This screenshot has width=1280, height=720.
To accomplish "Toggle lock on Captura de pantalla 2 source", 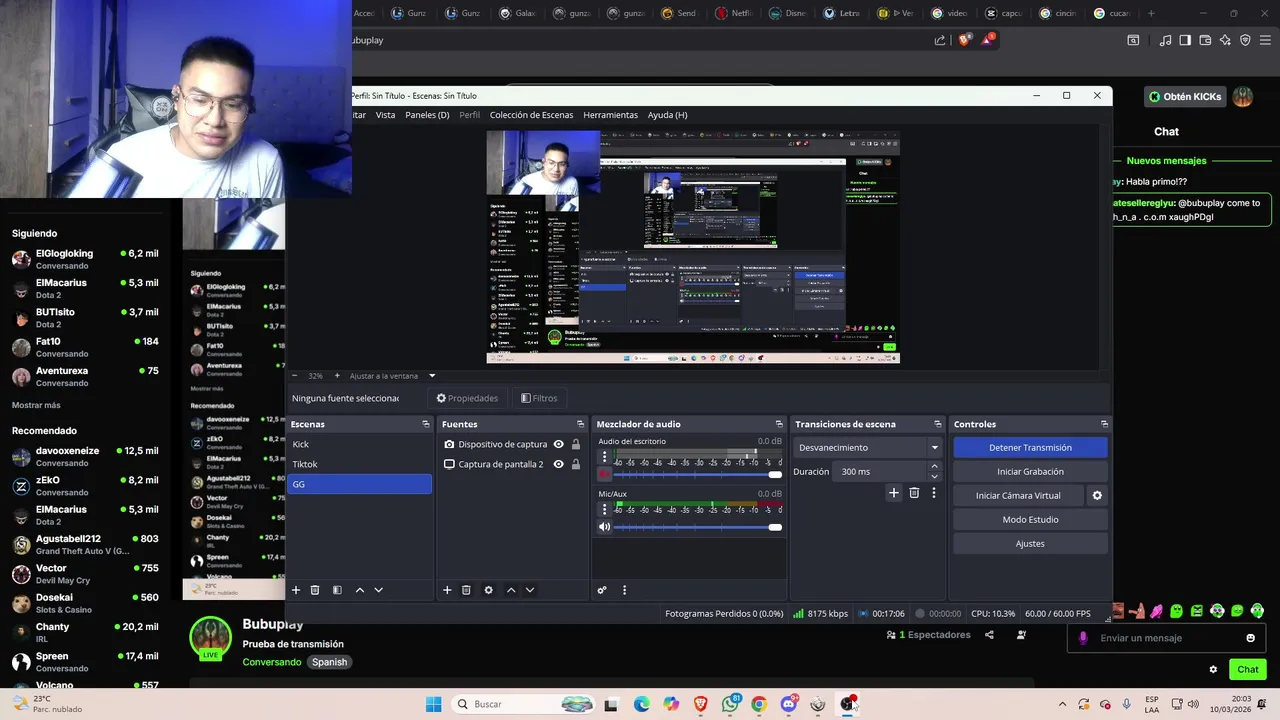I will coord(576,464).
